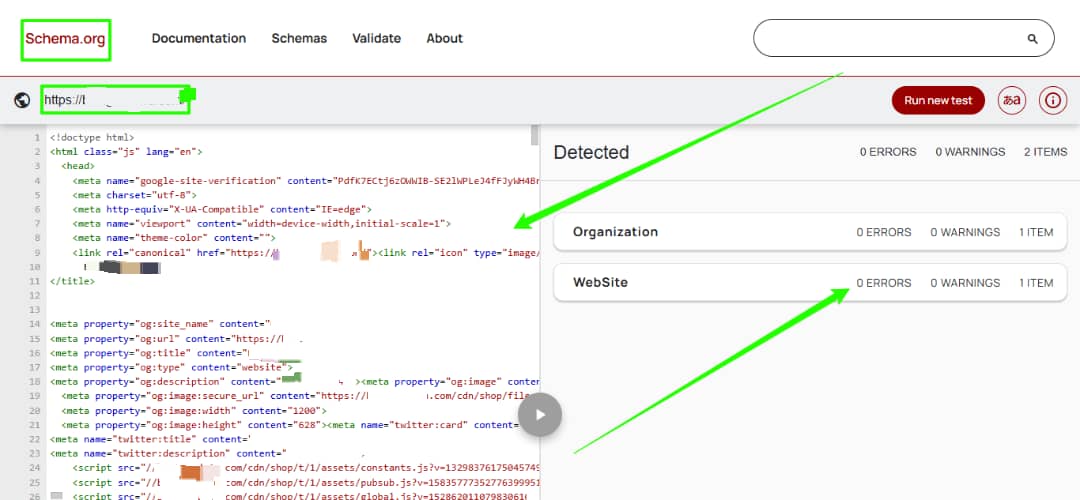Click the 0 WARNINGS summary count
The width and height of the screenshot is (1080, 500).
tap(970, 152)
